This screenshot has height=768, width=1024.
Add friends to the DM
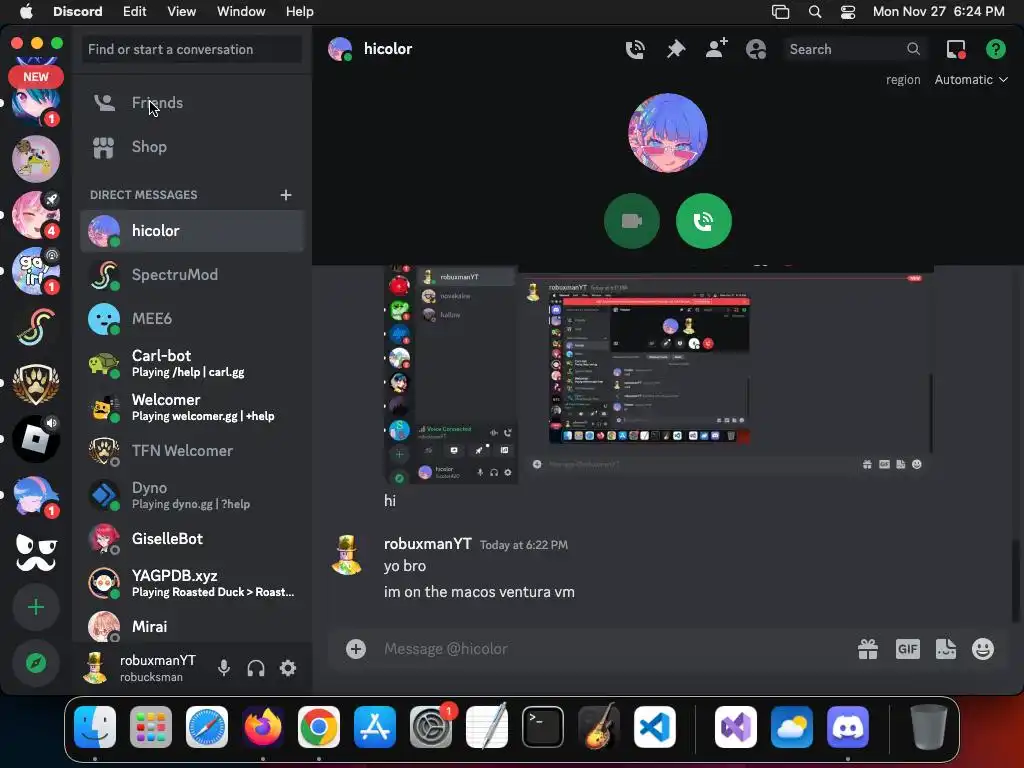716,50
